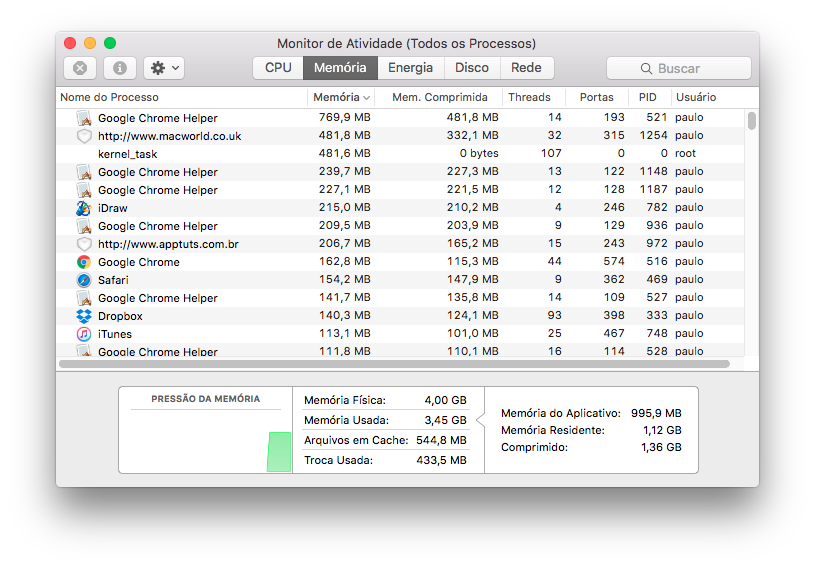Select the Dropbox process name
The image size is (815, 567).
[120, 316]
